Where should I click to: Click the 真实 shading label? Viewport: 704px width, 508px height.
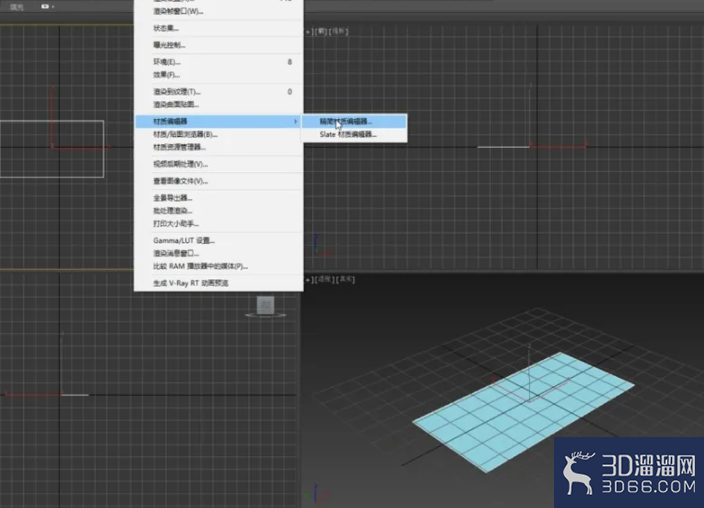coord(345,279)
